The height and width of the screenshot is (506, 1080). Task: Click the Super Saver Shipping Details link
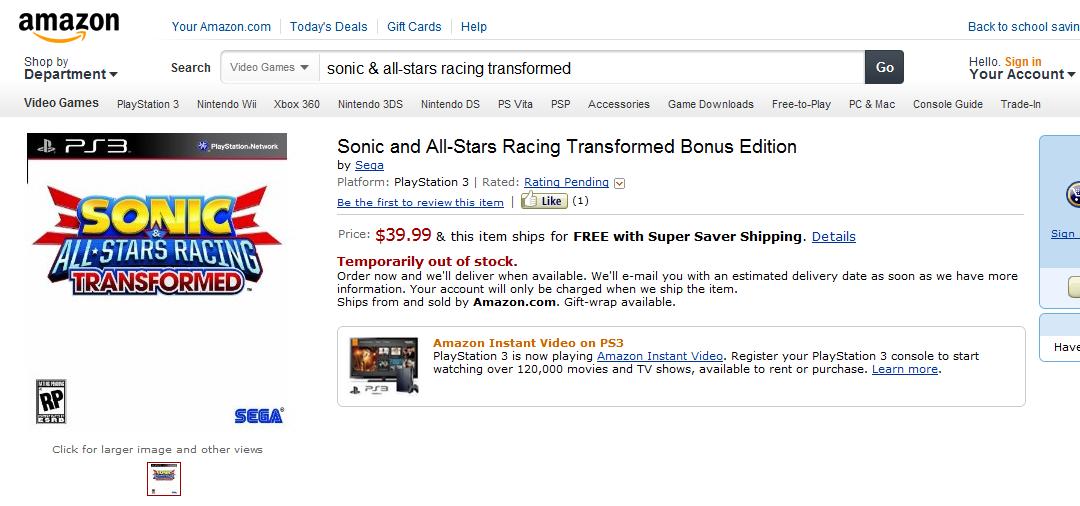[833, 237]
